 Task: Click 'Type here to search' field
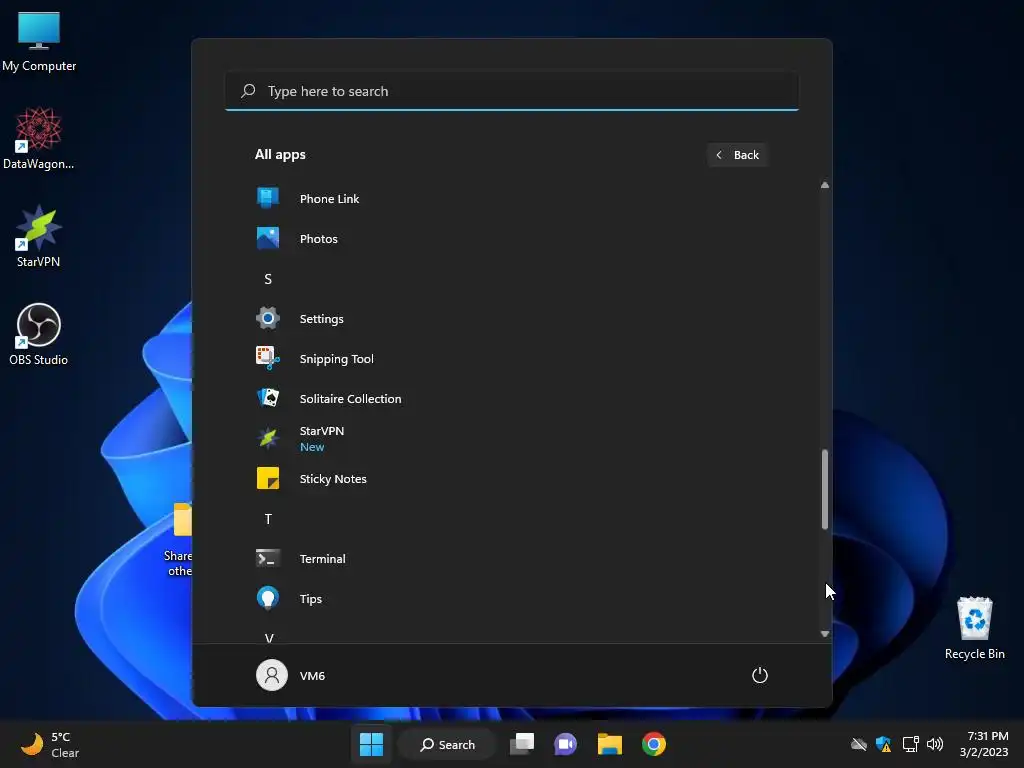click(x=512, y=91)
